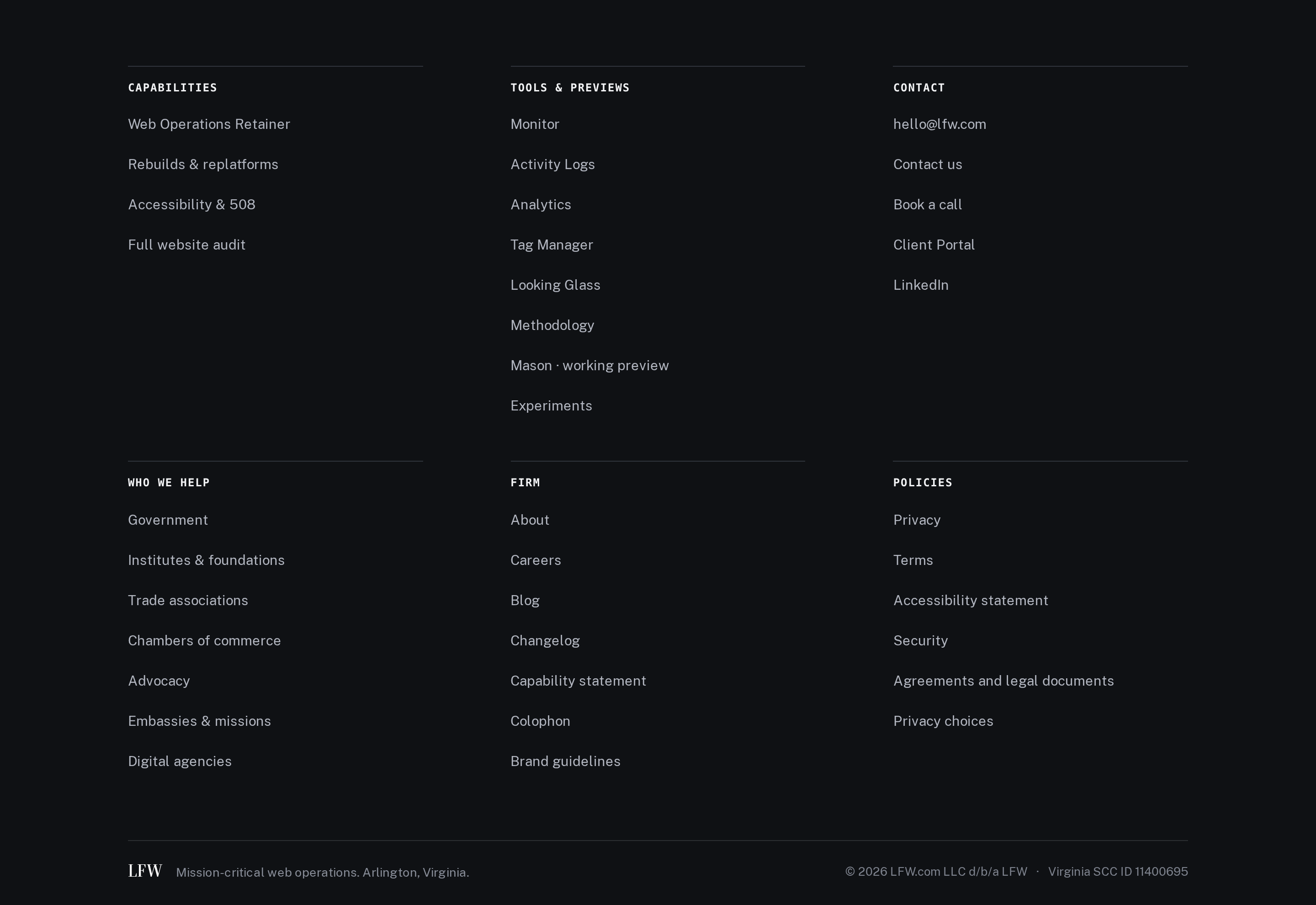View the Brand guidelines page
This screenshot has height=905, width=1316.
tap(566, 761)
